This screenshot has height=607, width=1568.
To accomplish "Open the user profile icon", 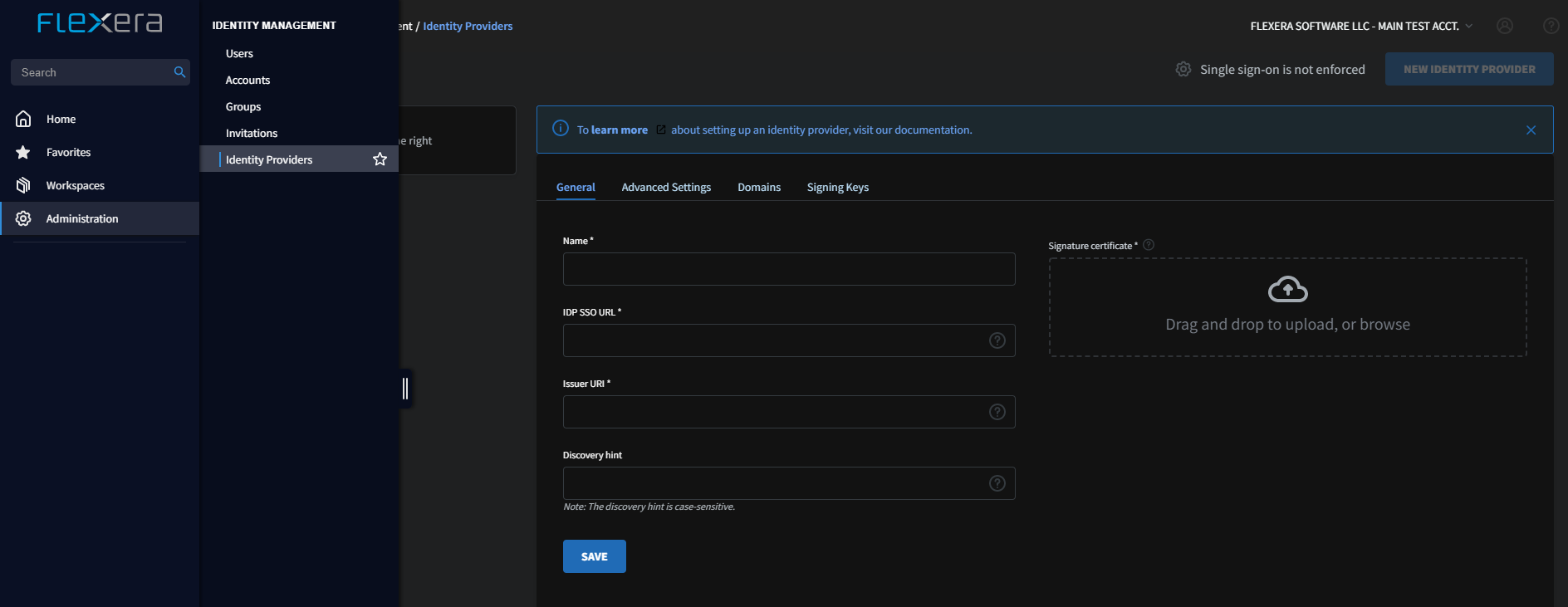I will coord(1505,26).
